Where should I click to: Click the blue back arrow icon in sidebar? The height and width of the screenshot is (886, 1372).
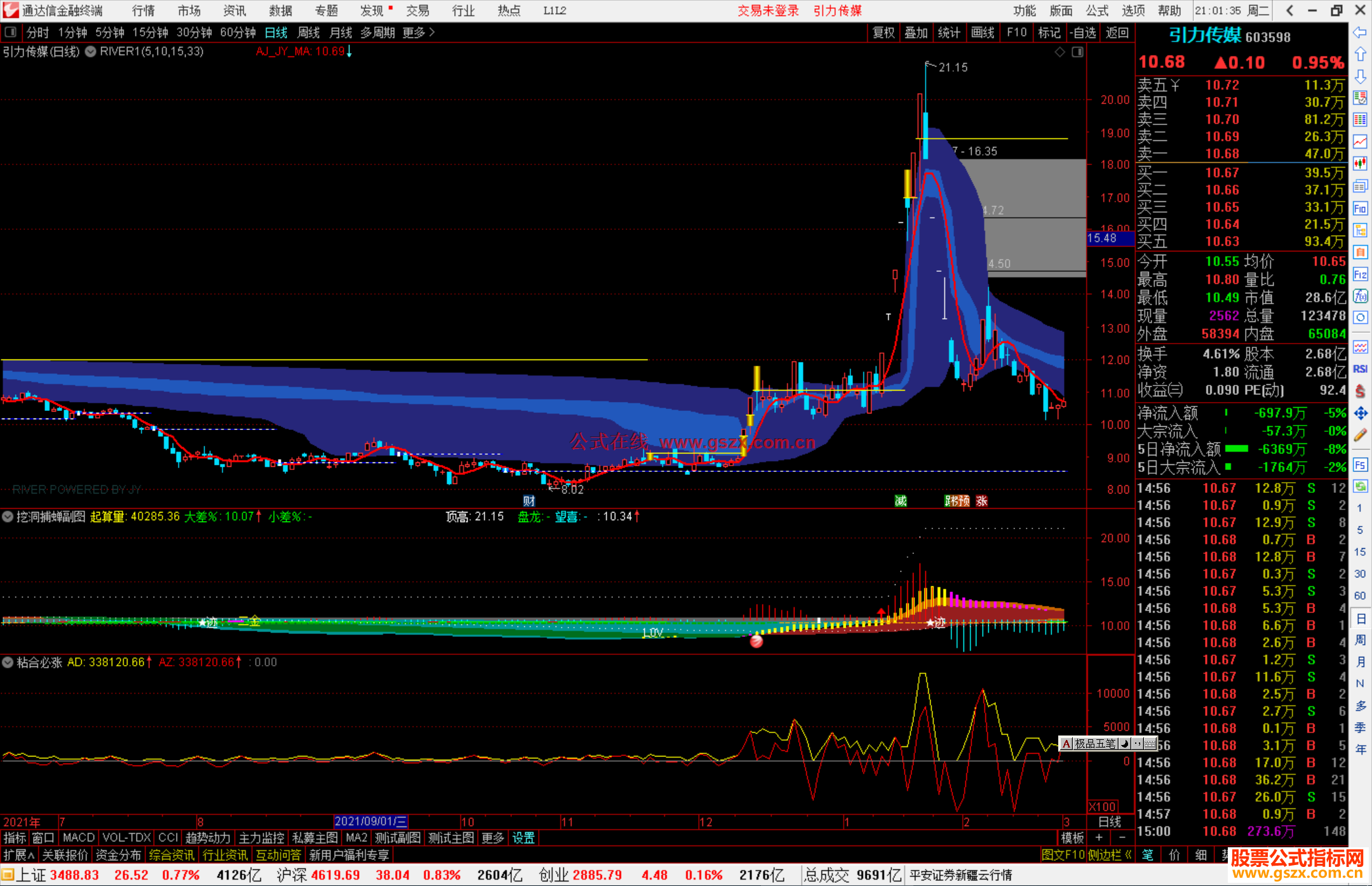click(x=1360, y=32)
